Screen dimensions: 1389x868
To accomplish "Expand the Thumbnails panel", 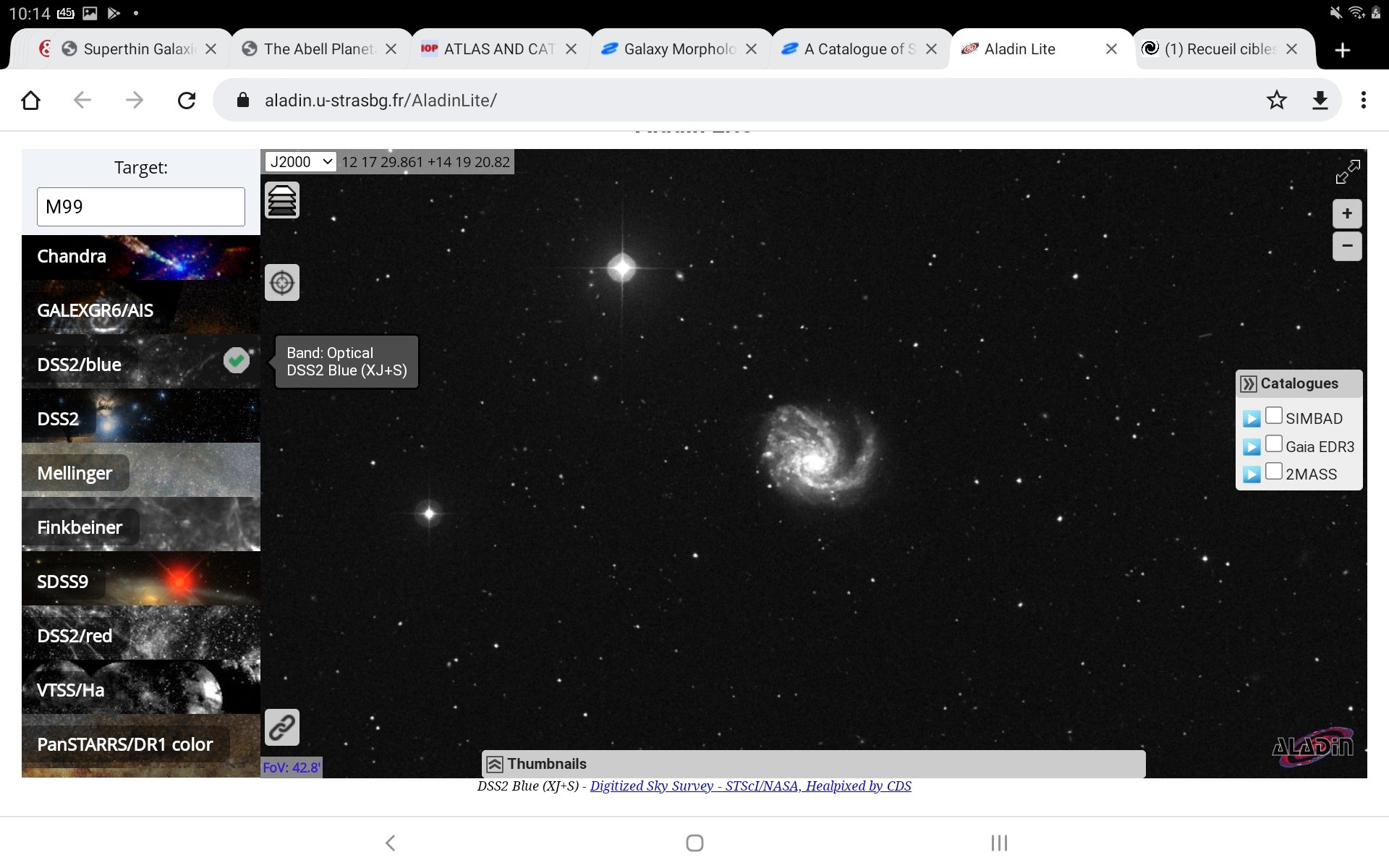I will click(x=495, y=765).
